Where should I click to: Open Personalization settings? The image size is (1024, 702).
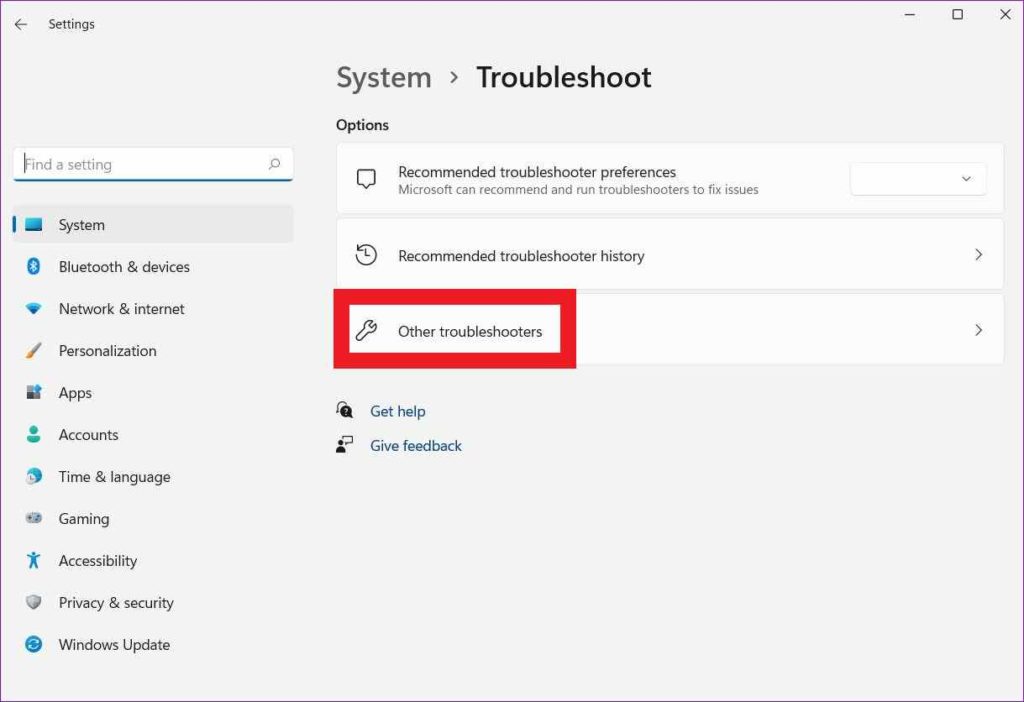click(153, 351)
